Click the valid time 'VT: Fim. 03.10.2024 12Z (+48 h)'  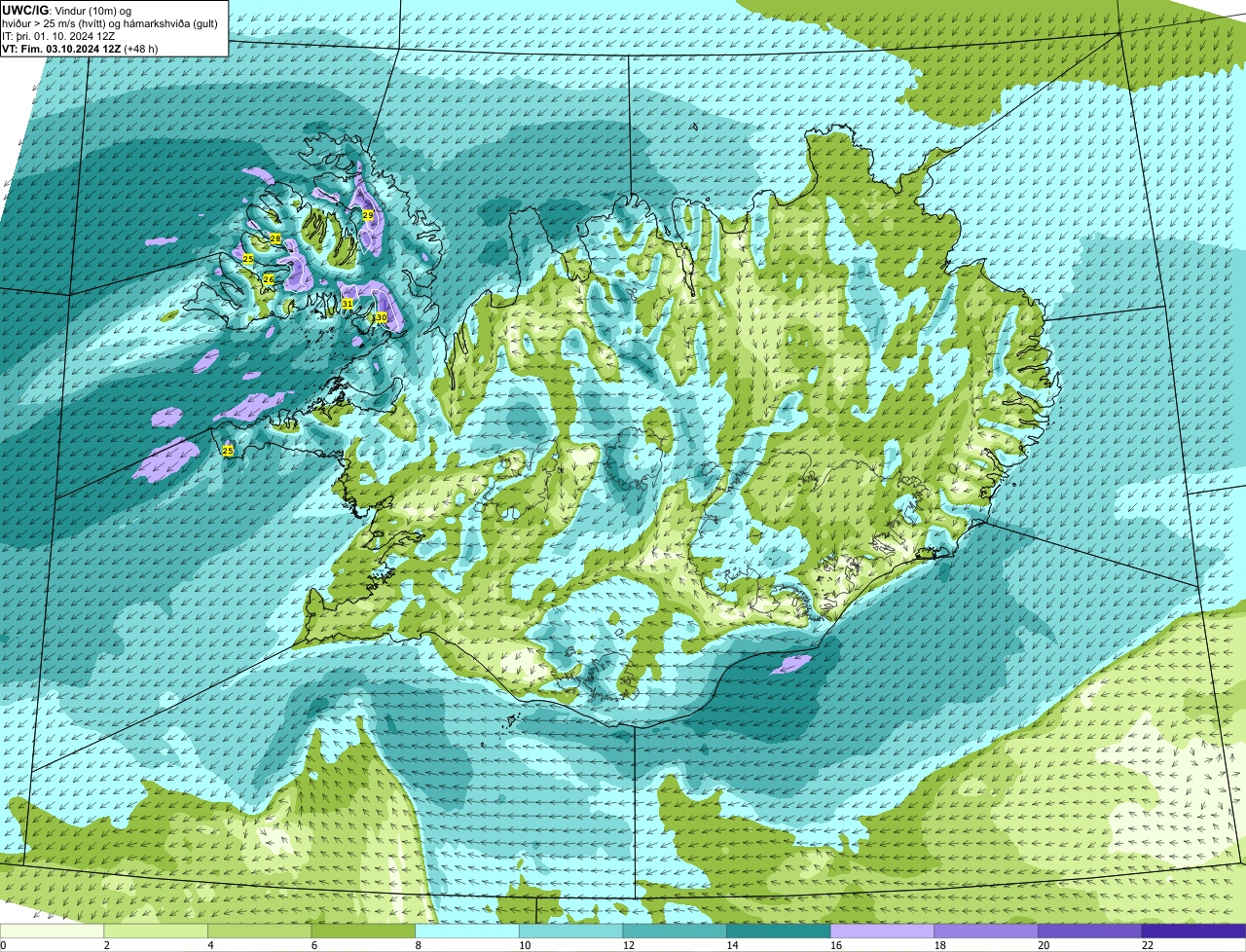point(80,49)
